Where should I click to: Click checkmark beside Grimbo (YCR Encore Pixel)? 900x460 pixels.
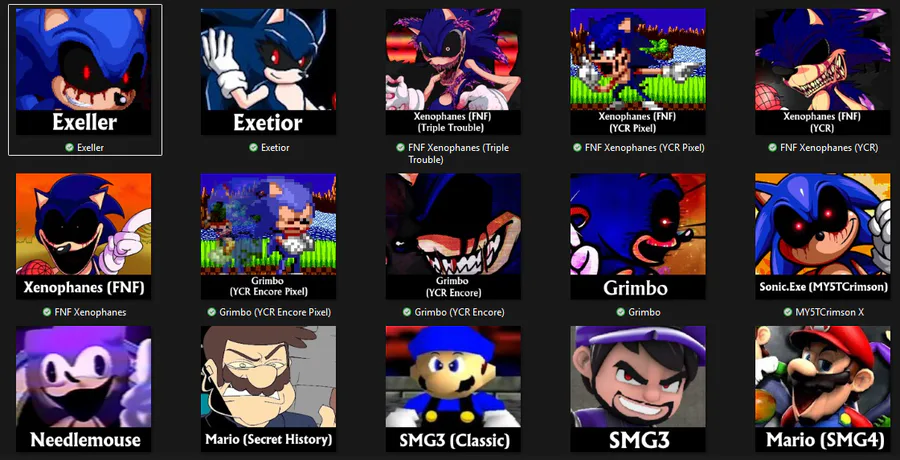(x=212, y=312)
